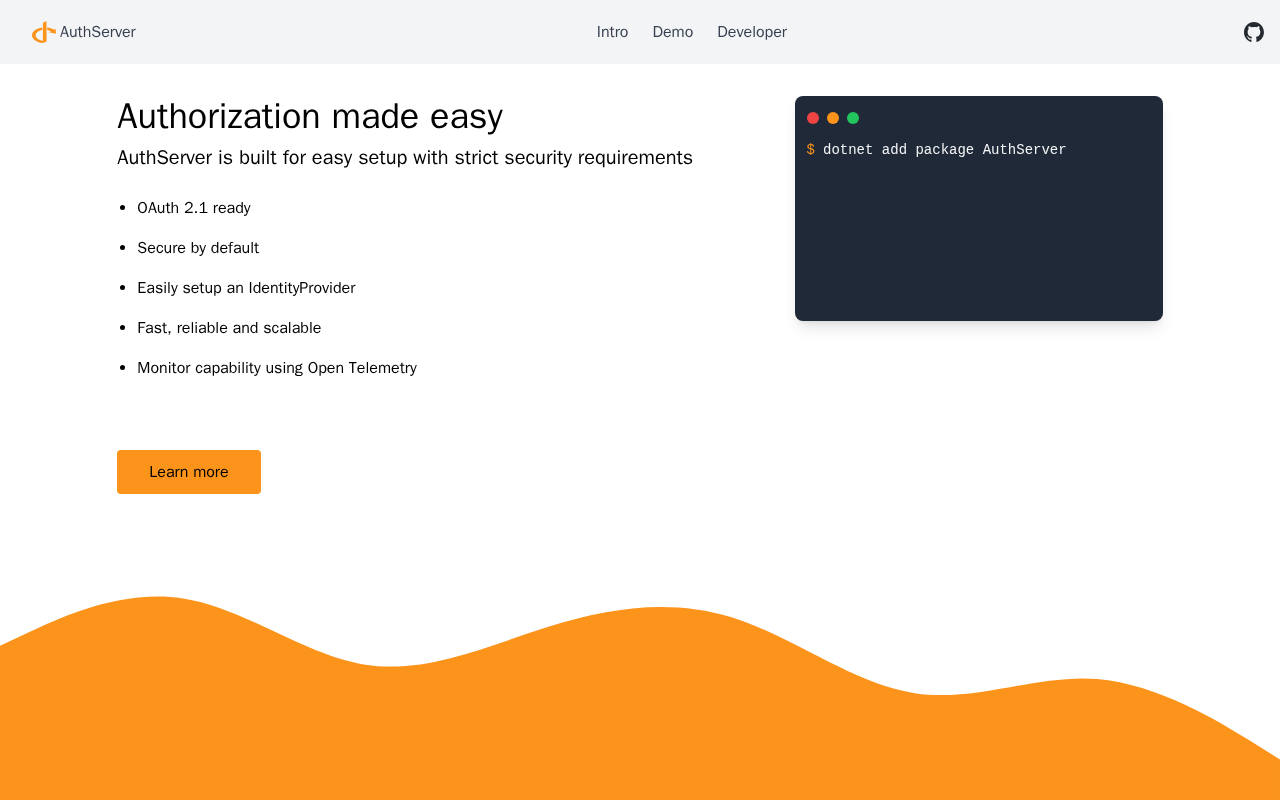This screenshot has height=800, width=1280.
Task: Click the orange dollar prompt symbol
Action: [811, 150]
